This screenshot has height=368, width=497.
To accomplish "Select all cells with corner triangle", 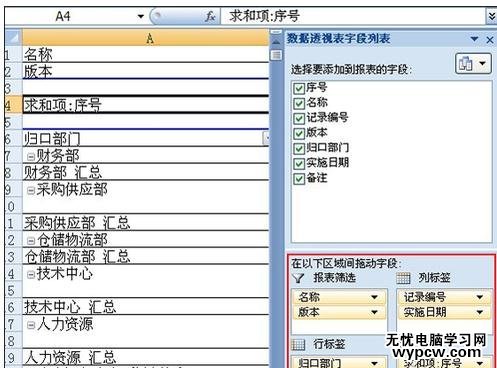I will pyautogui.click(x=14, y=37).
